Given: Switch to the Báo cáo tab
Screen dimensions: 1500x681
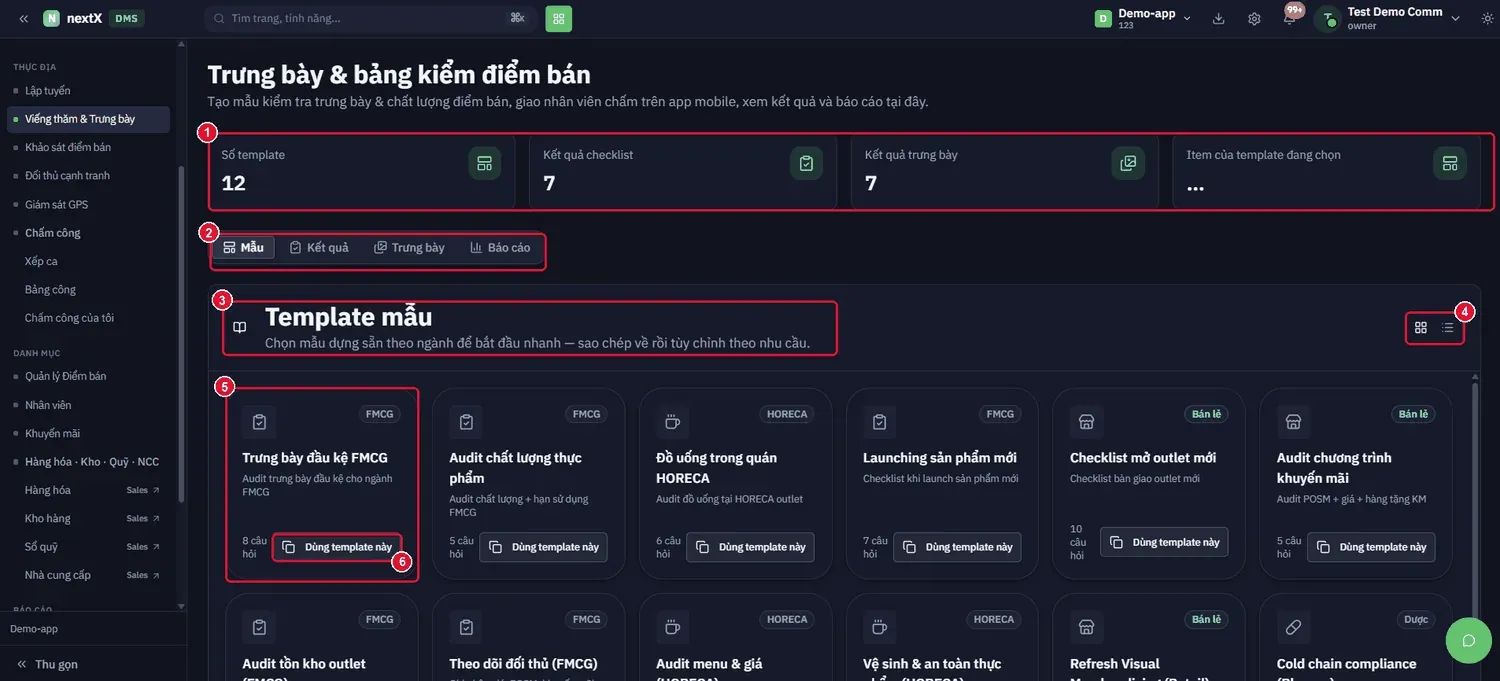Looking at the screenshot, I should pos(500,247).
